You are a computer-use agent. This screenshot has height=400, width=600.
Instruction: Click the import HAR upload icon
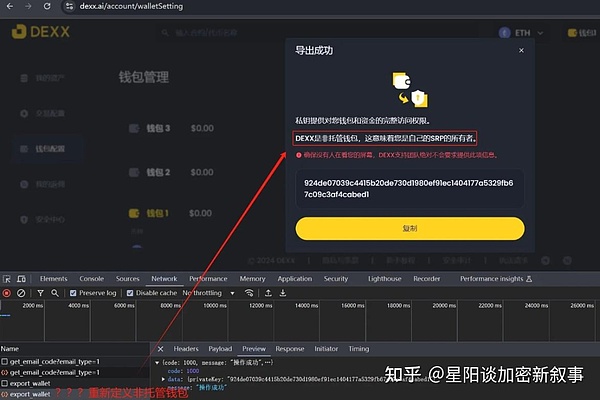268,293
